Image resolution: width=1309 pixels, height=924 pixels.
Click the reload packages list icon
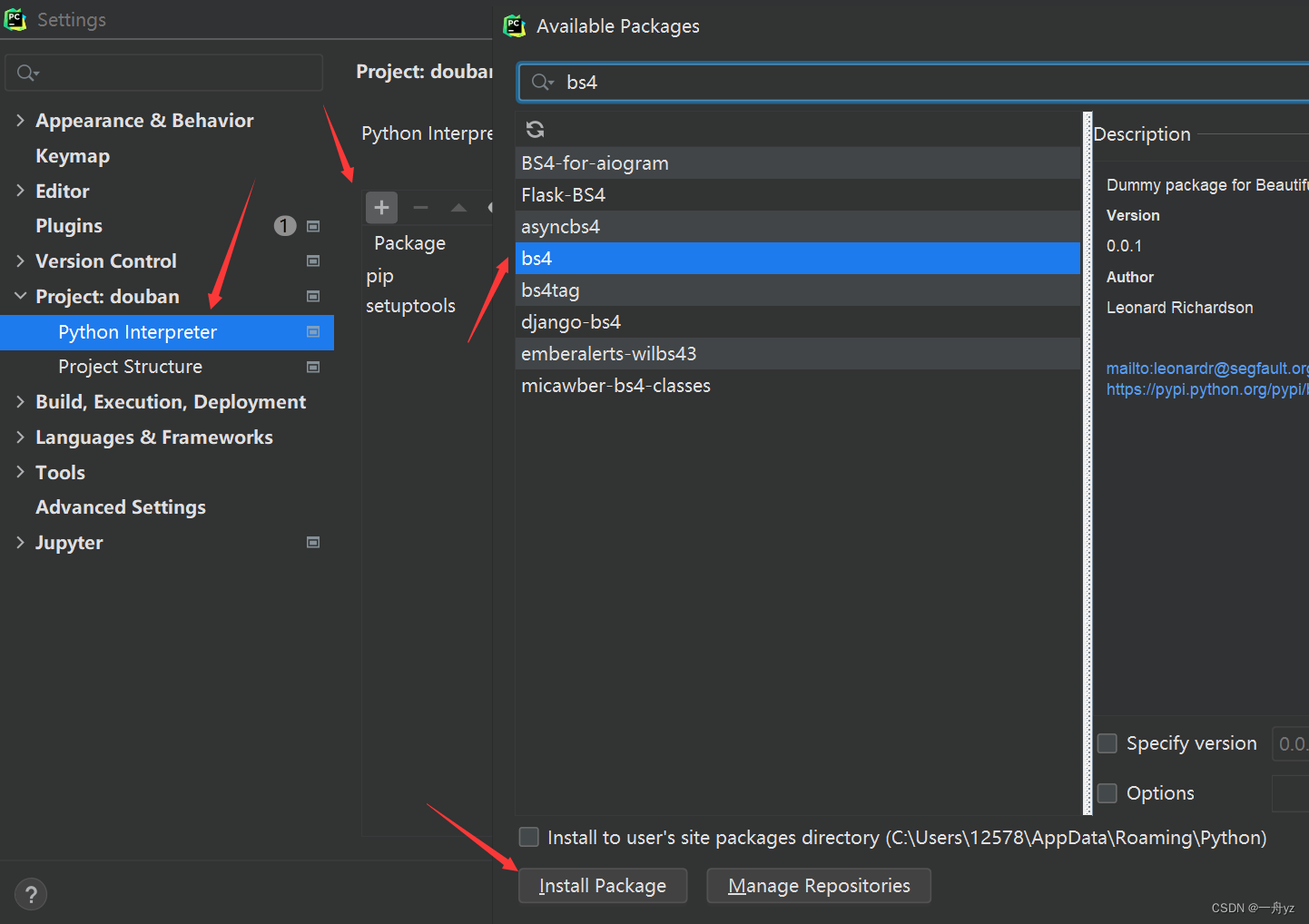(536, 130)
